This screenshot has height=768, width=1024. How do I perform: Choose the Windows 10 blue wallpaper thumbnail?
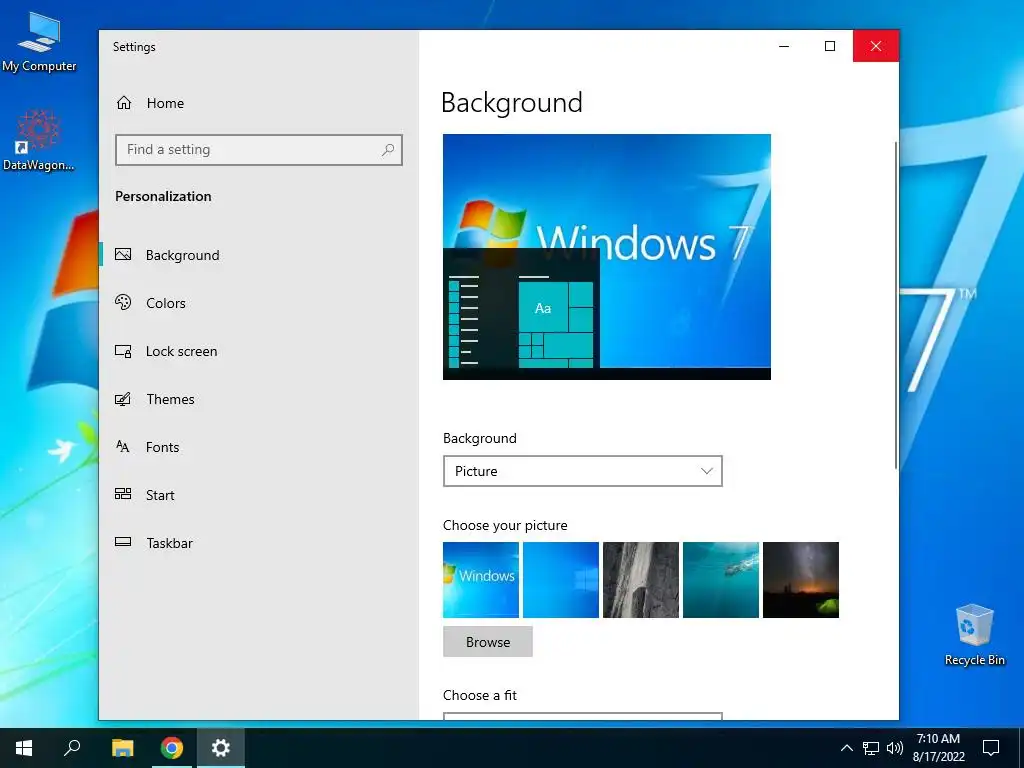(561, 580)
